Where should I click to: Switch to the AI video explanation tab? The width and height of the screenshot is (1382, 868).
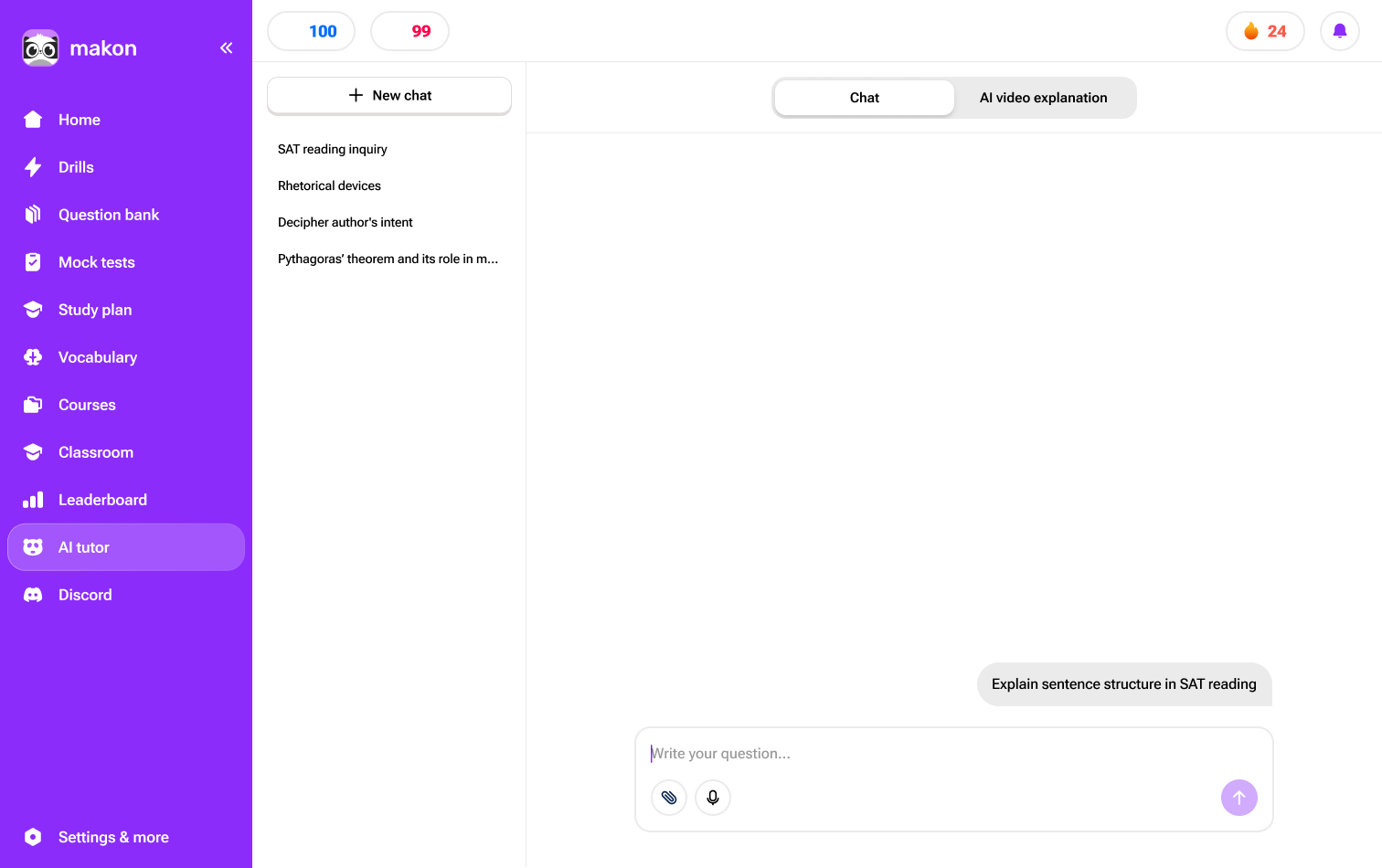coord(1043,97)
